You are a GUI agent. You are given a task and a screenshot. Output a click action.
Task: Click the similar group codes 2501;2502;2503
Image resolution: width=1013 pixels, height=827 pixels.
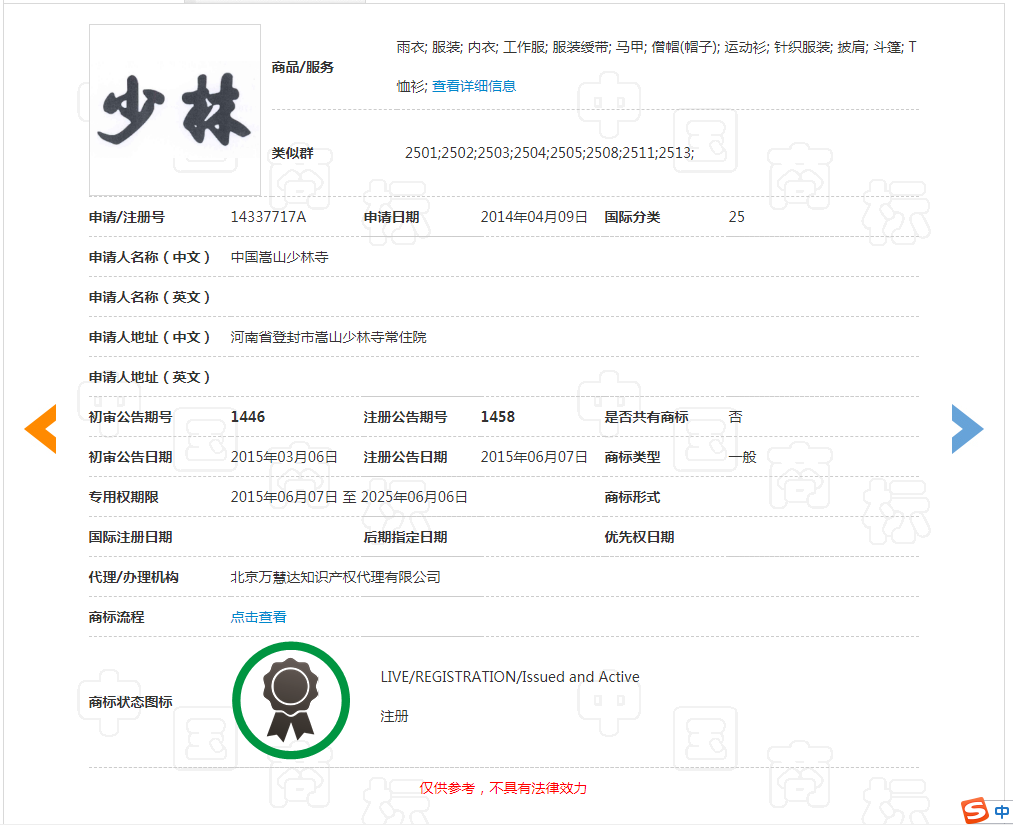pos(549,153)
